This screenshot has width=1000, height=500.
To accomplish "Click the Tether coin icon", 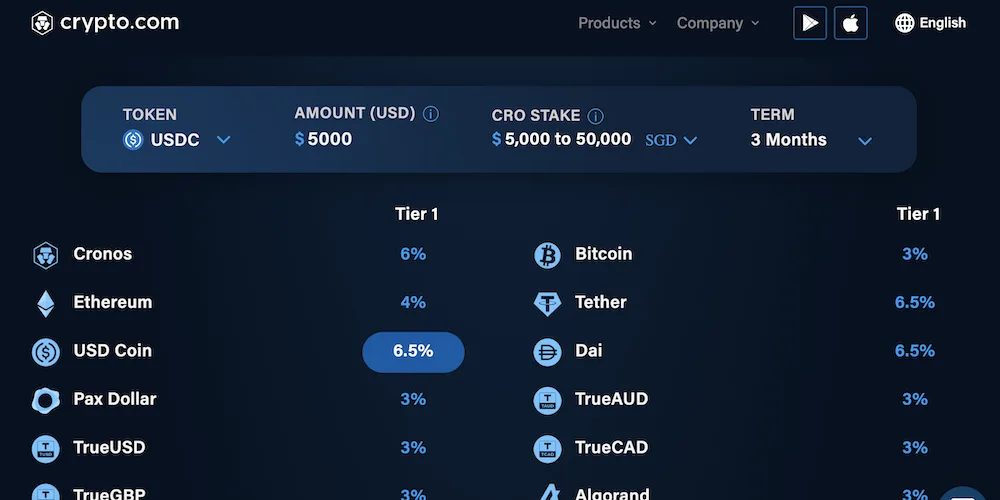I will [547, 303].
